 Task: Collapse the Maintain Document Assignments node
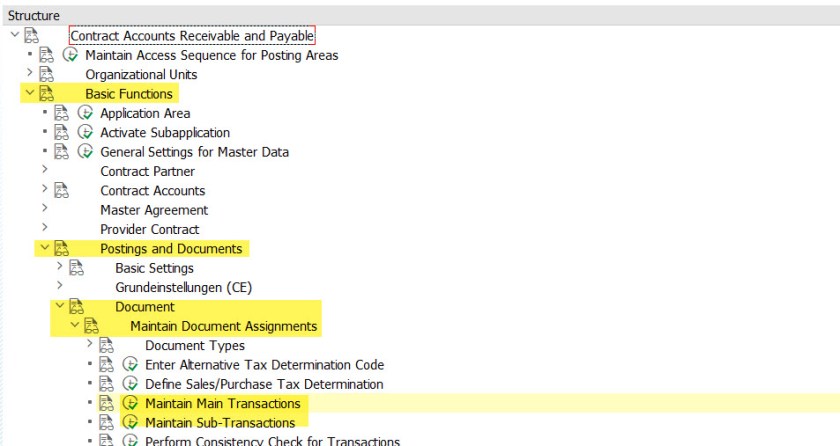point(74,325)
